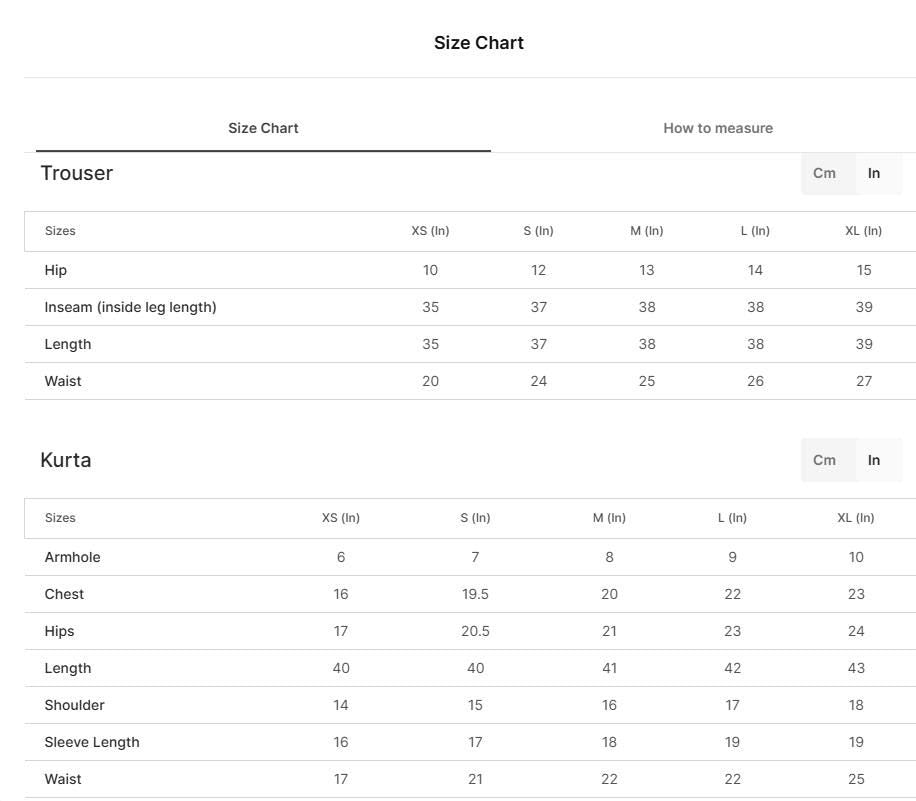Click Kurta Shoulder value 18 for XL

pos(856,705)
